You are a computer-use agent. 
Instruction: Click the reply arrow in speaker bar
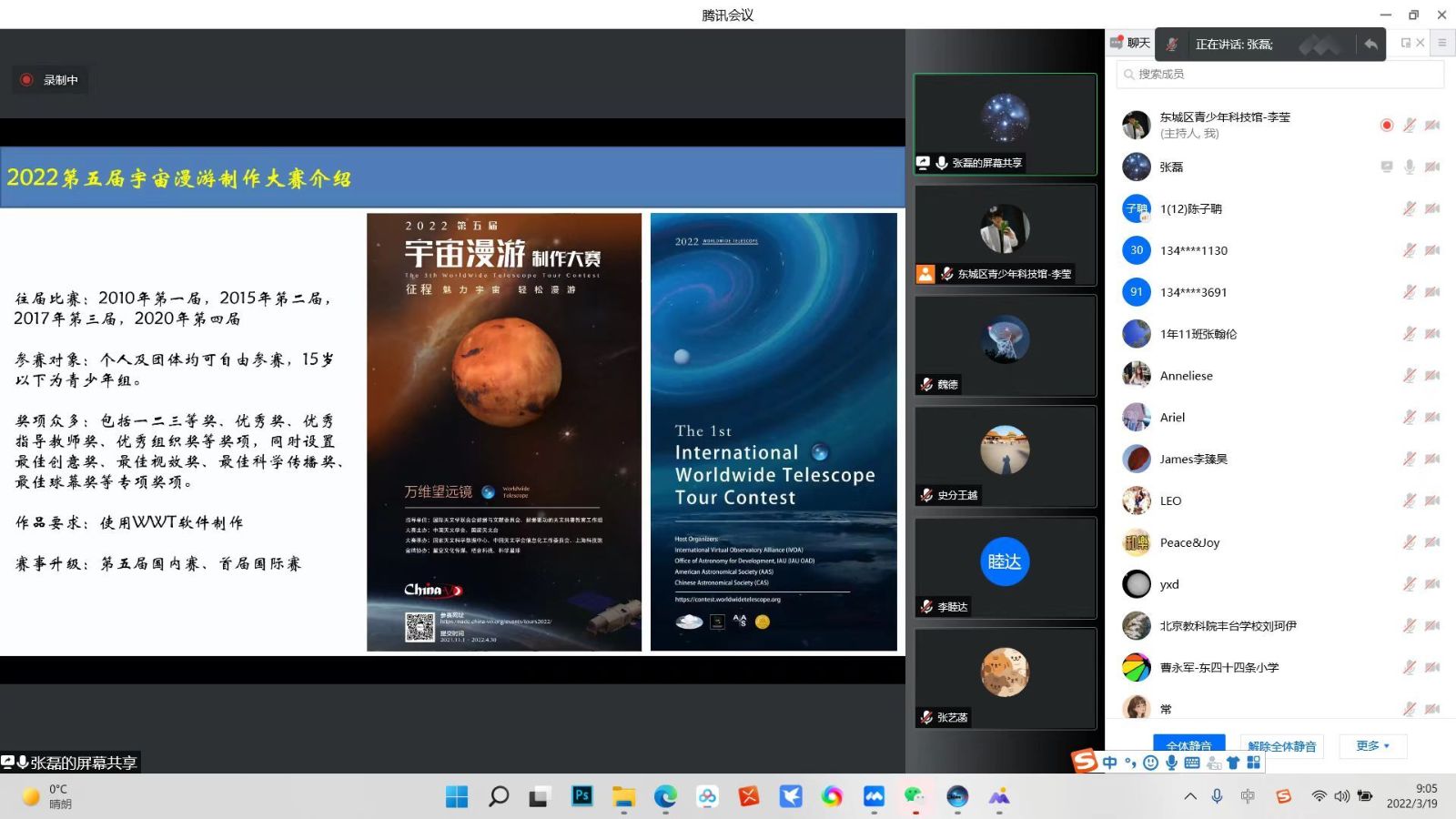pos(1370,44)
